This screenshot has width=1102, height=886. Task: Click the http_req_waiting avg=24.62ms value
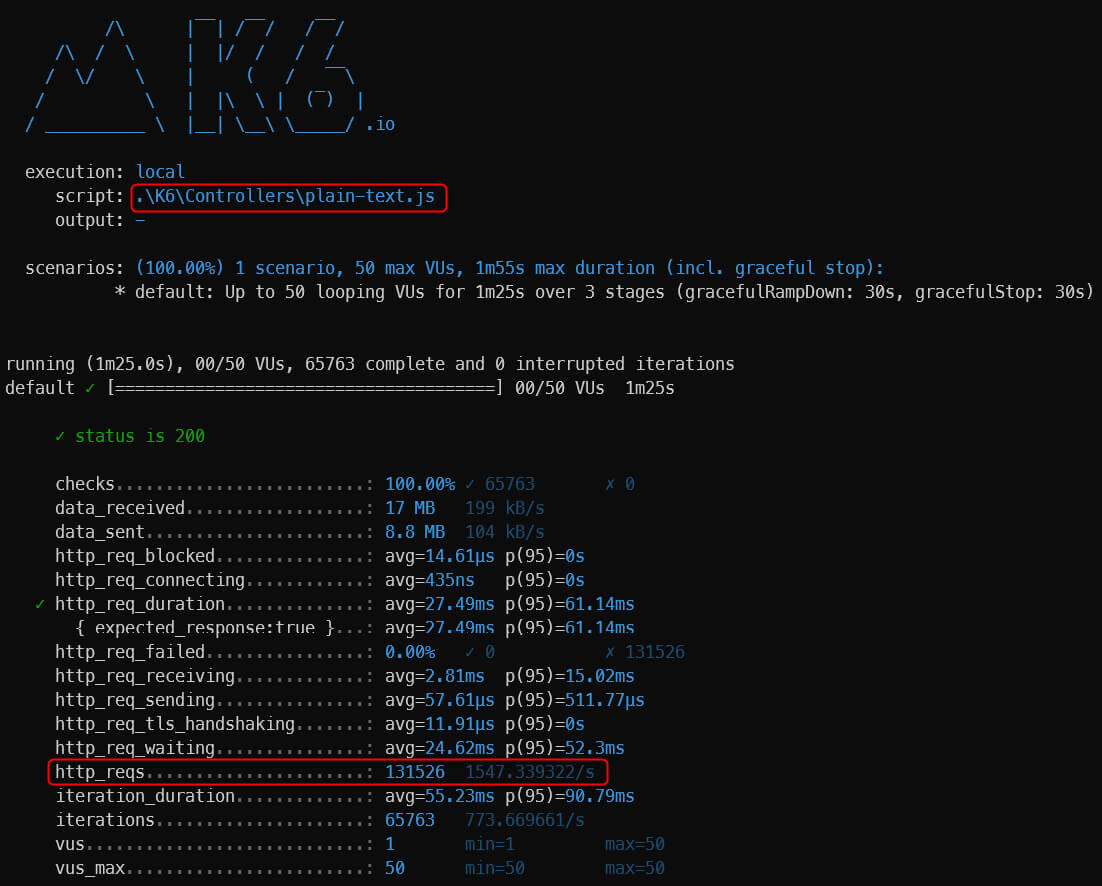439,748
